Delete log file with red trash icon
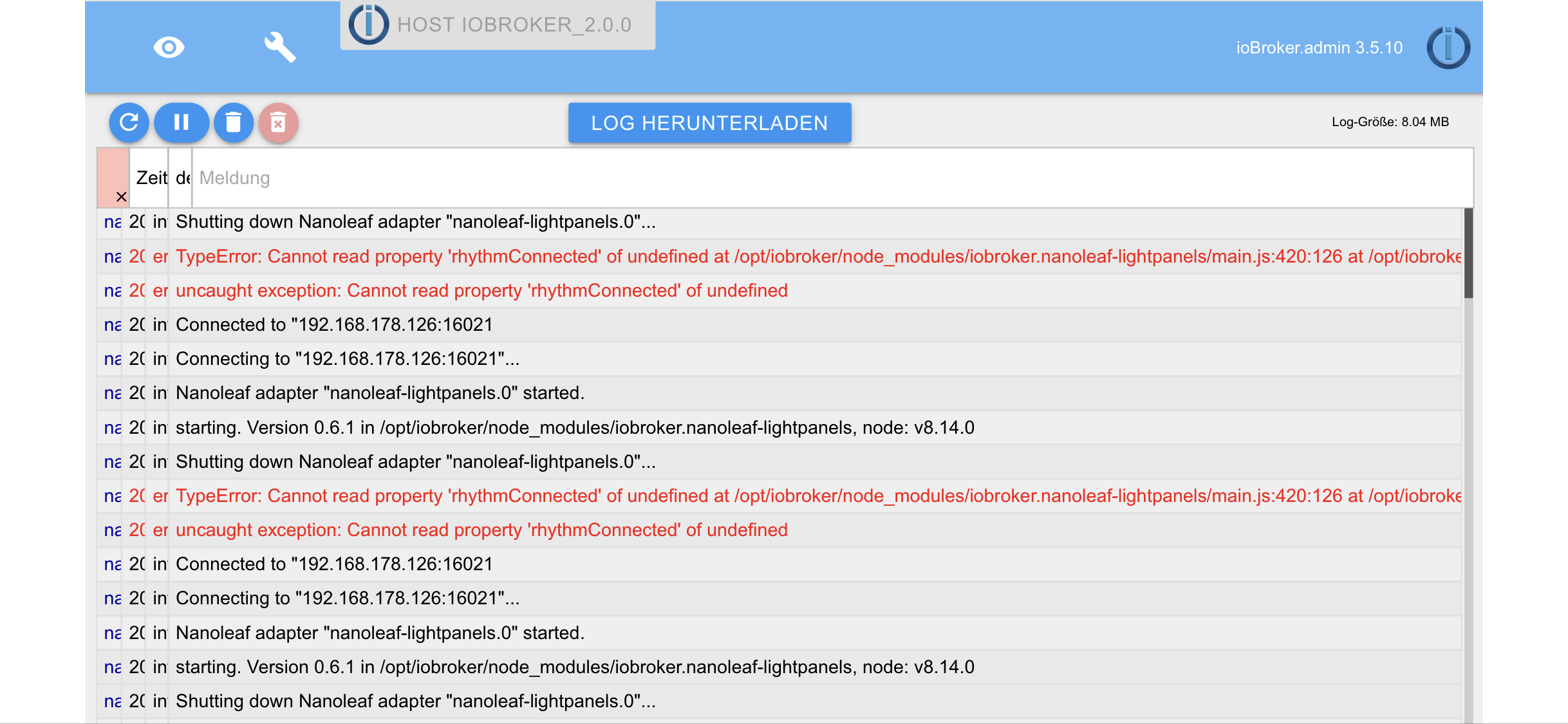Image resolution: width=1568 pixels, height=724 pixels. click(278, 122)
